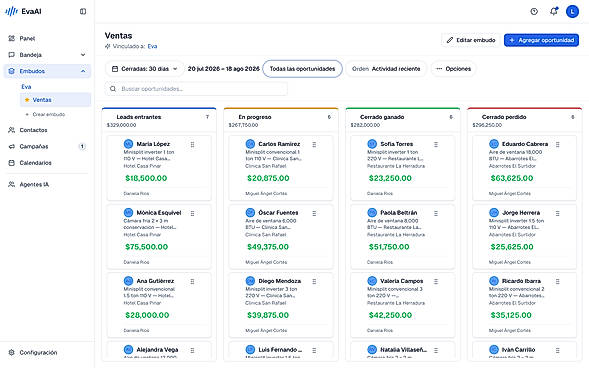Open options menu on Carlos Ramírez card
The width and height of the screenshot is (589, 368).
click(314, 144)
